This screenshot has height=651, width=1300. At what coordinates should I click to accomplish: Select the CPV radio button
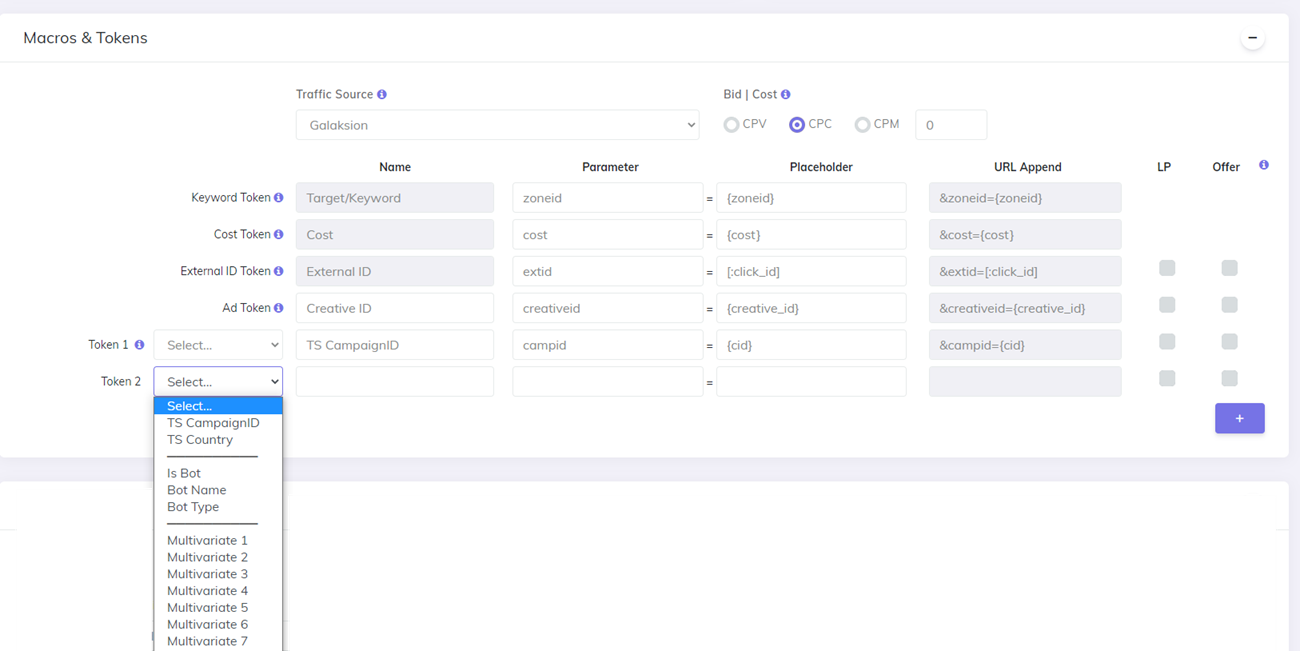pos(732,125)
